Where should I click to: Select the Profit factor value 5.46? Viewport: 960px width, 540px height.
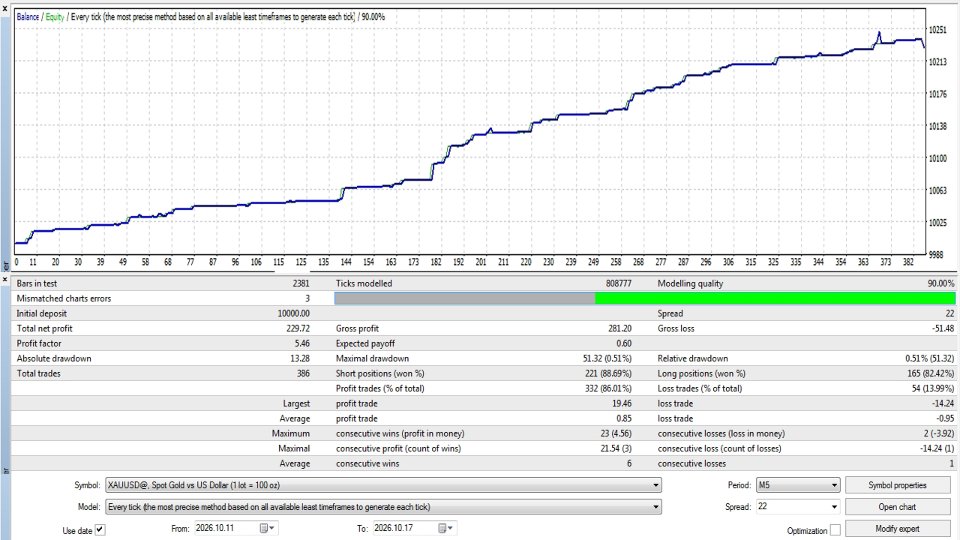(302, 343)
